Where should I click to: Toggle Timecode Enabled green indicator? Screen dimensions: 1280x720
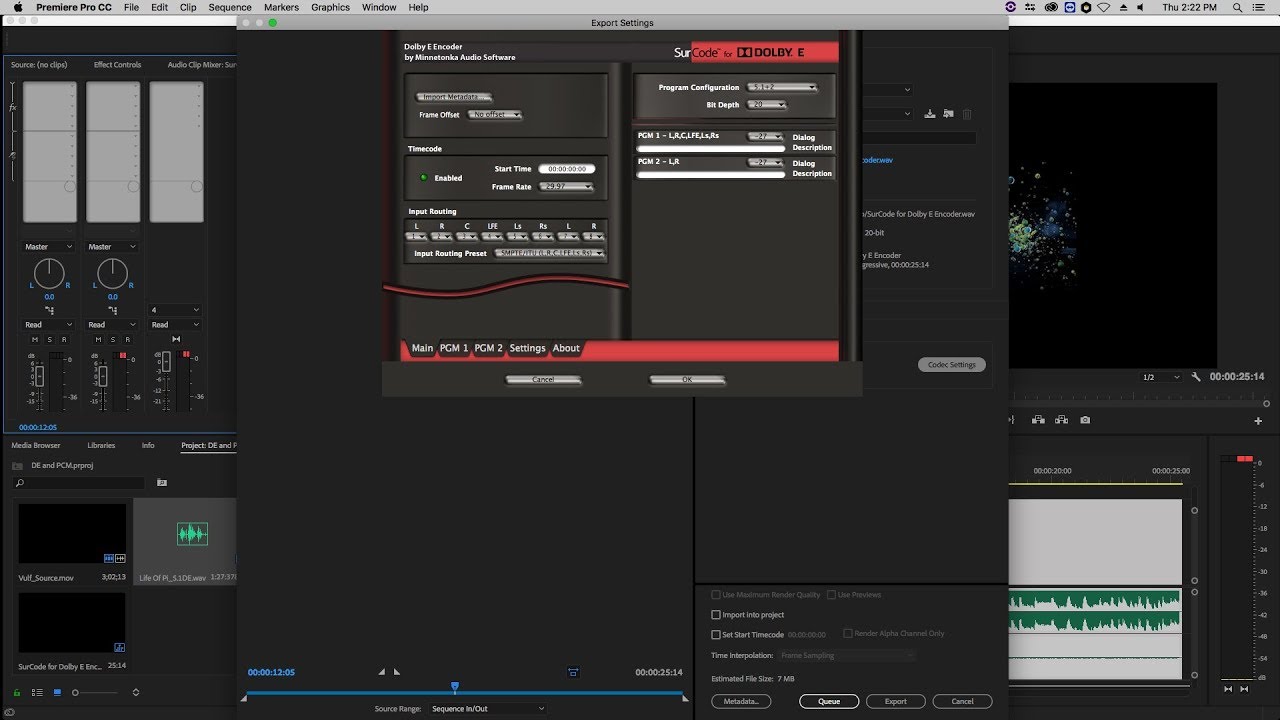coord(423,177)
